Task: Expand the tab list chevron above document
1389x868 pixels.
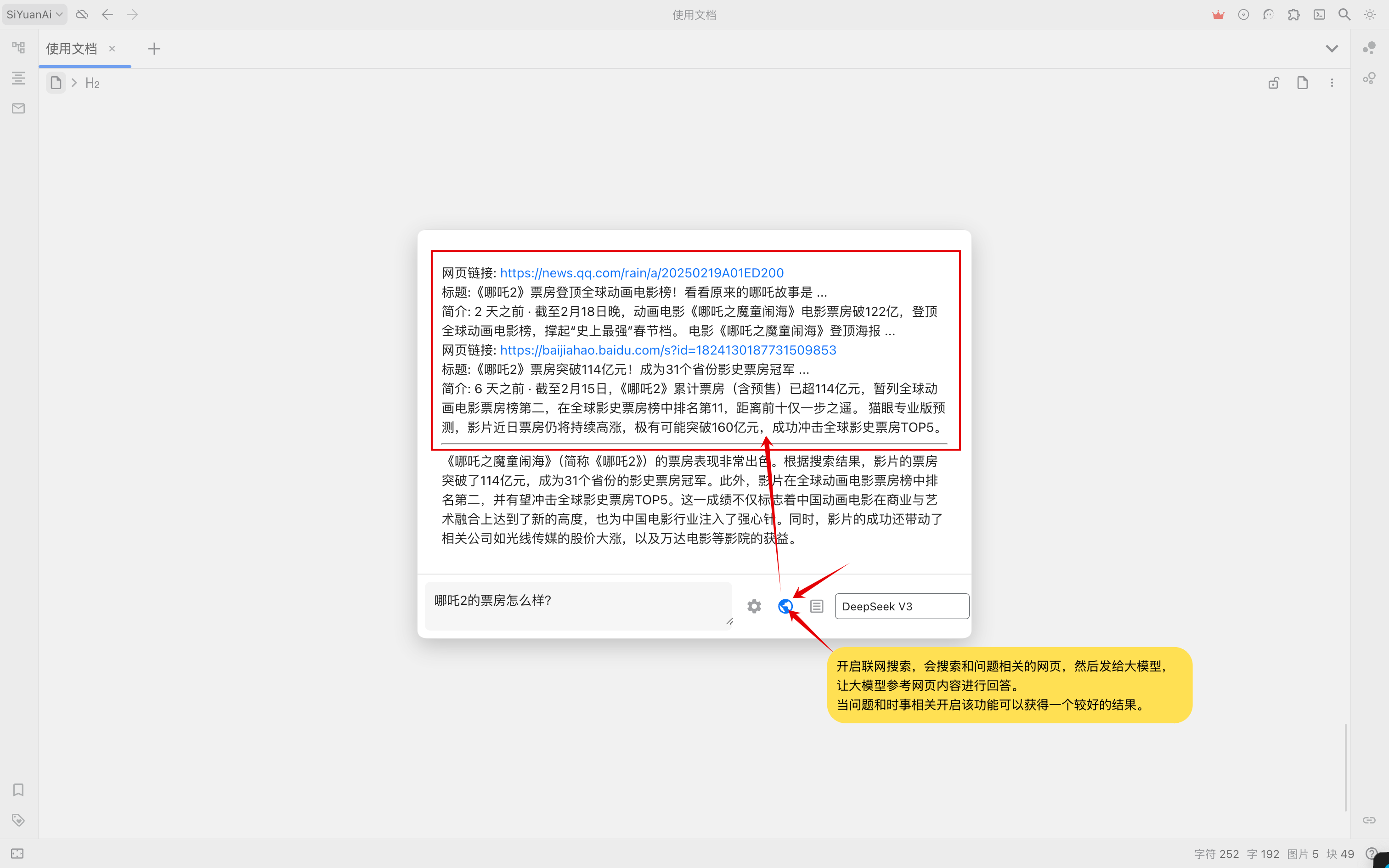Action: pyautogui.click(x=1332, y=48)
